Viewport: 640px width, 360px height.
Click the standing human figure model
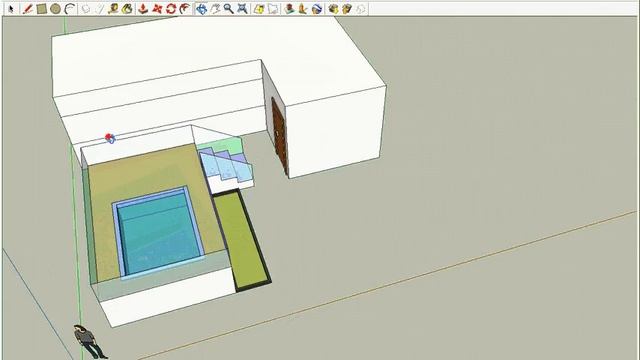tap(89, 342)
